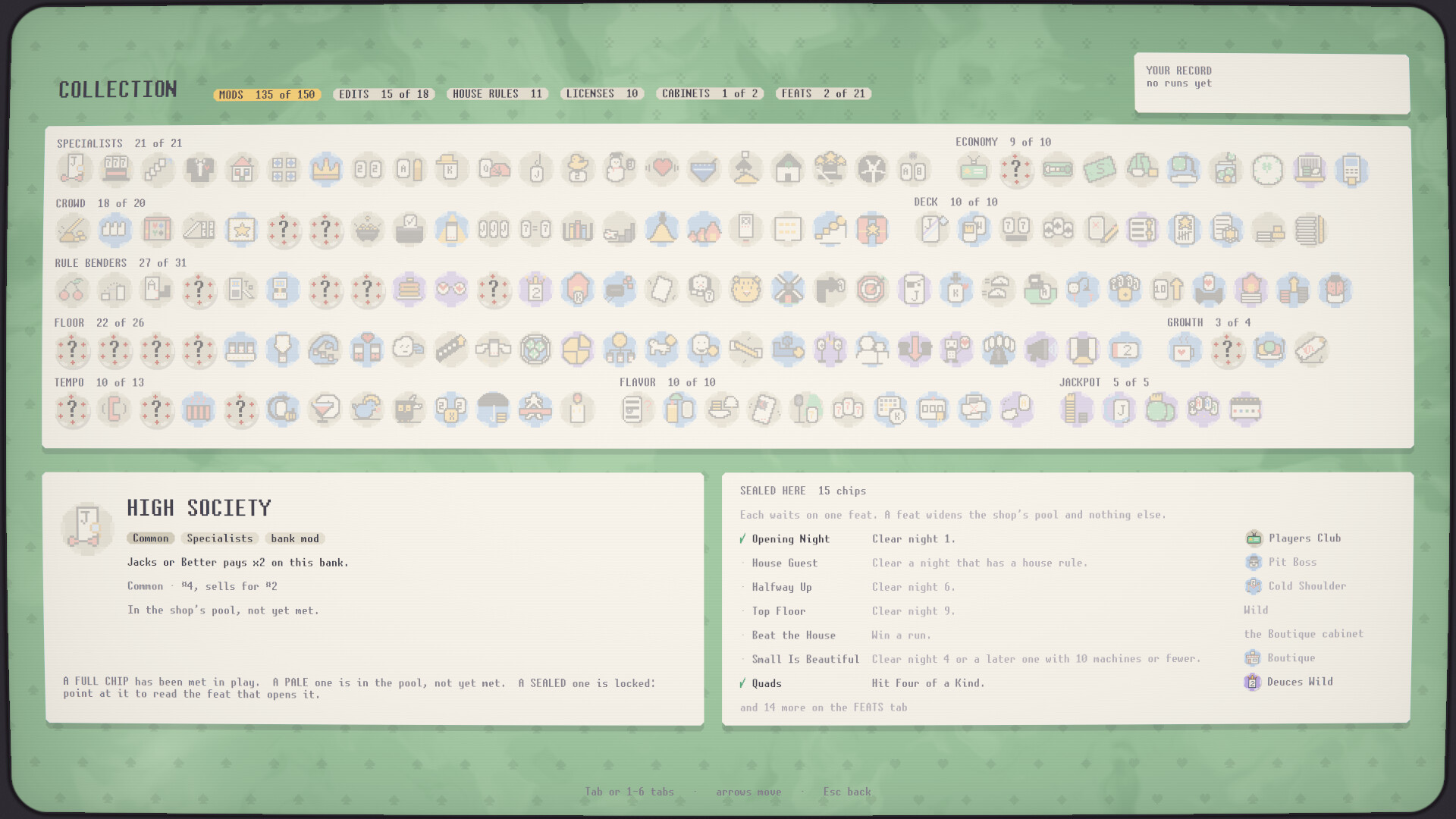Pick the red heart chip in Specialists
The height and width of the screenshot is (819, 1456).
tap(662, 169)
